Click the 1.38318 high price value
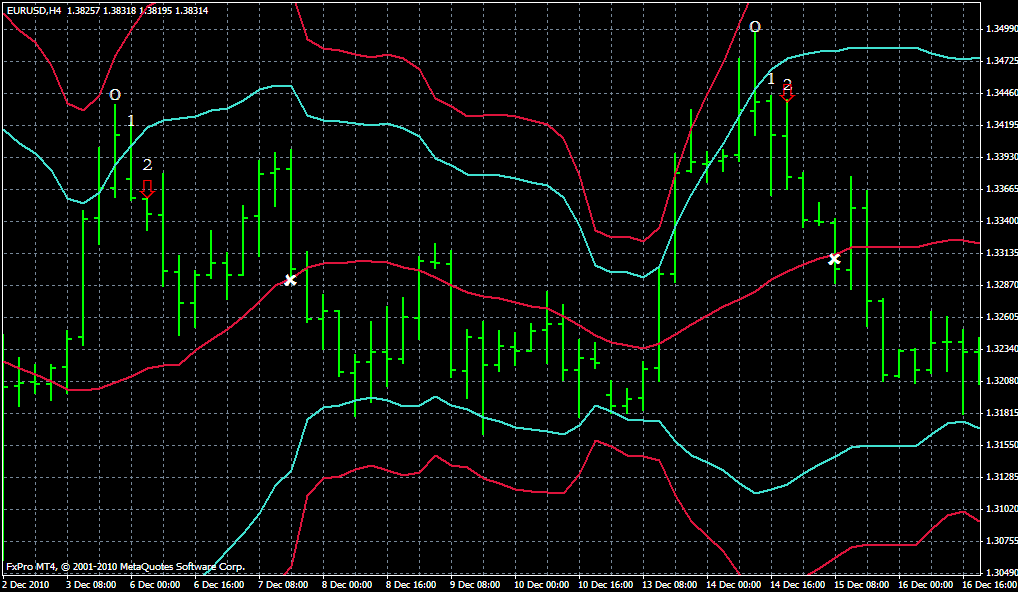 119,10
